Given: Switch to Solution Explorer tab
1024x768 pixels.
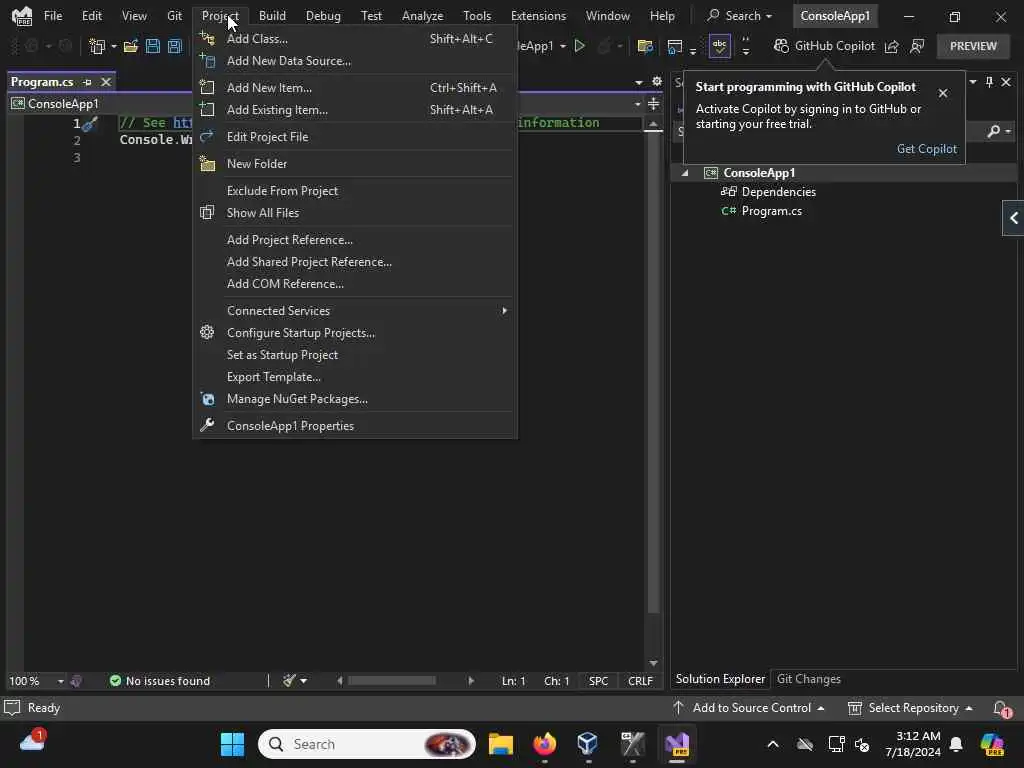Looking at the screenshot, I should coord(720,679).
